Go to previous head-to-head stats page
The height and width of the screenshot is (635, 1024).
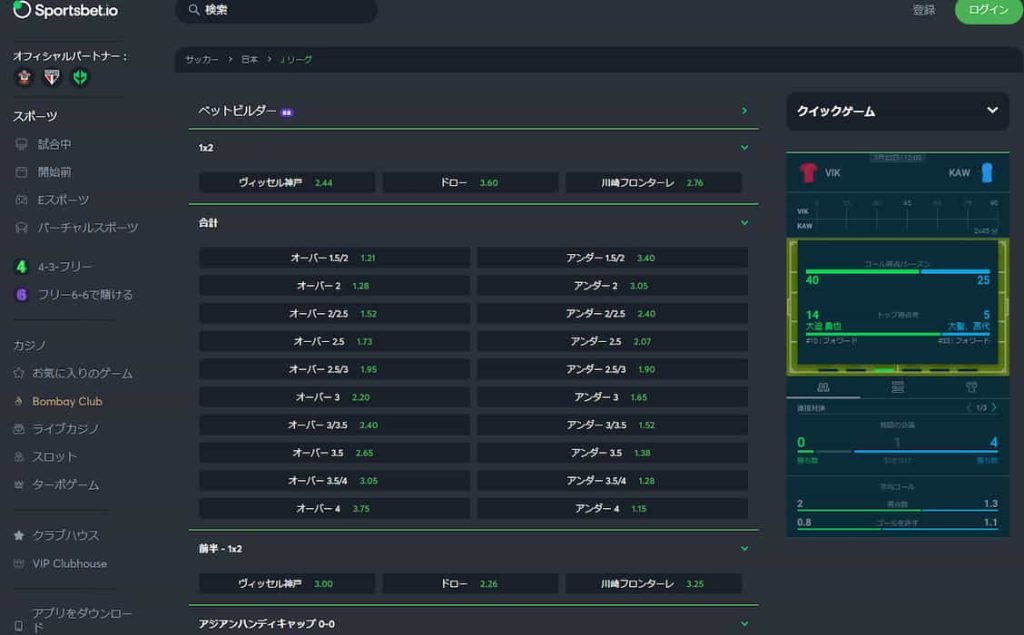tap(968, 408)
